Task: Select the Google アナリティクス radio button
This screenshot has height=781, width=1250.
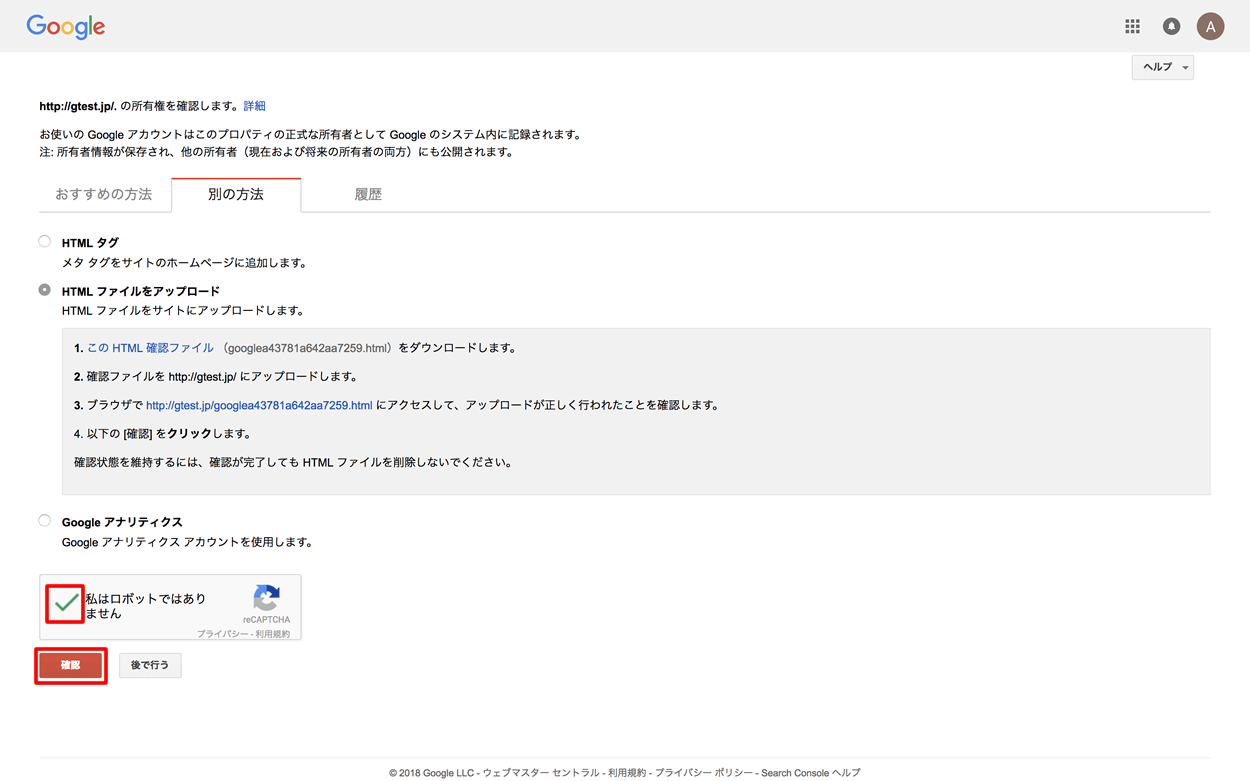Action: point(45,521)
